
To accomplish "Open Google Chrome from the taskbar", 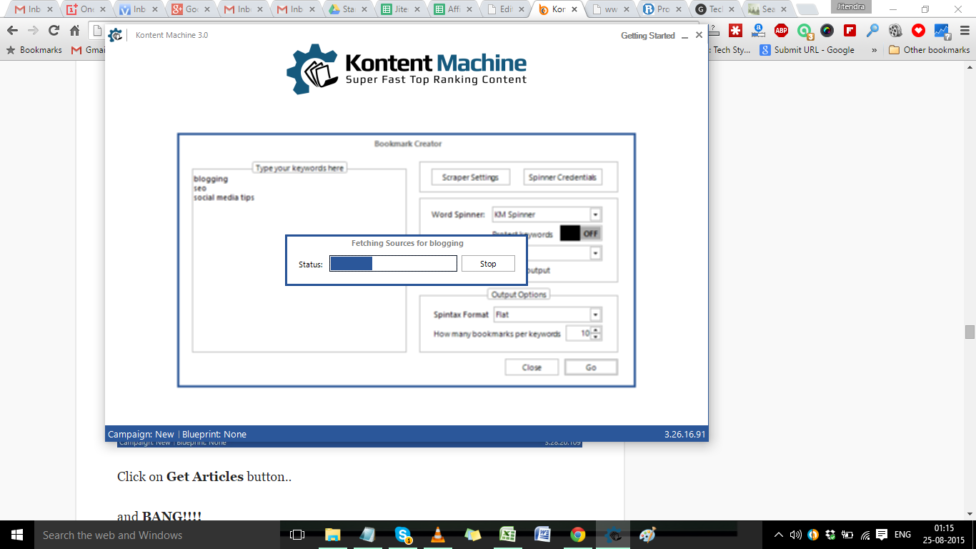I will [578, 535].
